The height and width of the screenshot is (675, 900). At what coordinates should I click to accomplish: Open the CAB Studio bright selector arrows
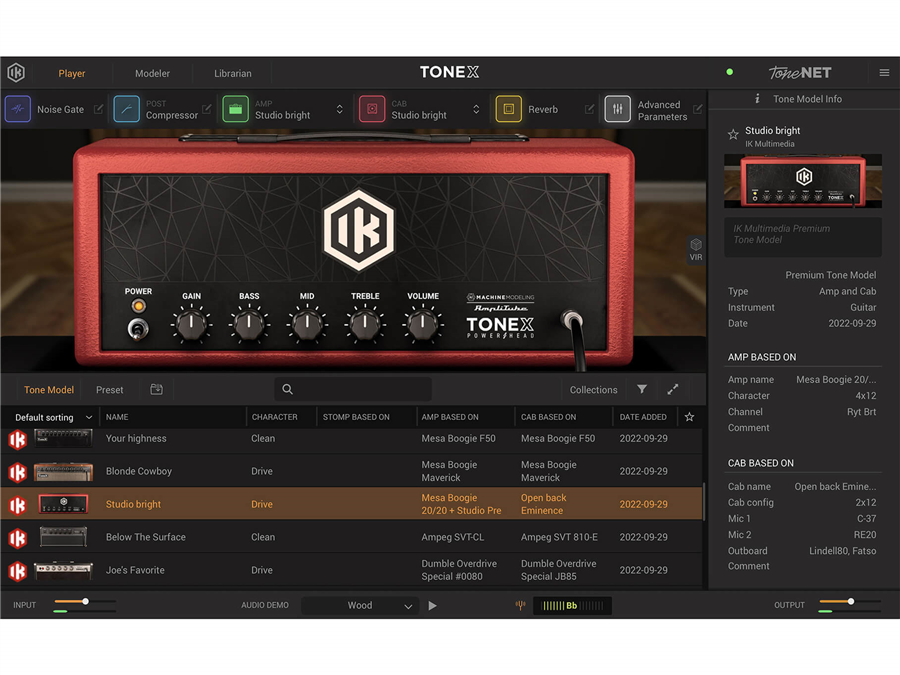[476, 109]
